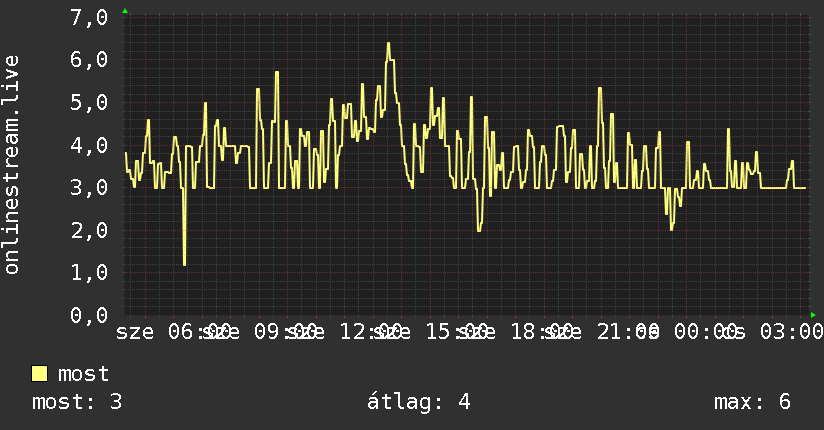824x430 pixels.
Task: Click the 'onlinestream.live' vertical axis title
Action: click(x=11, y=165)
